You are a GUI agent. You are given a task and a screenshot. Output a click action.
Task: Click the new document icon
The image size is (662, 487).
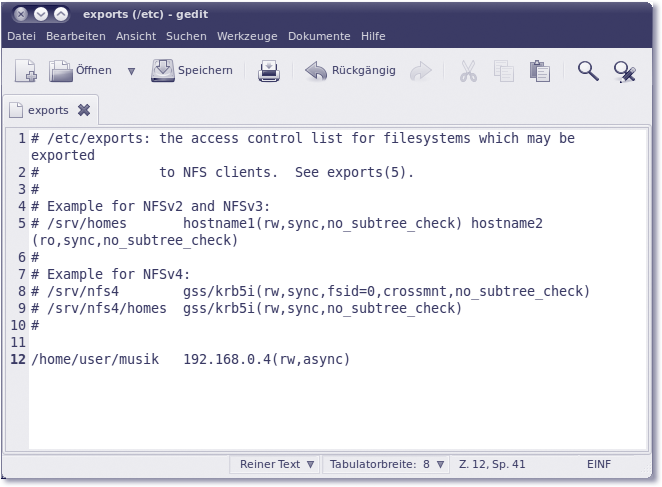(26, 71)
